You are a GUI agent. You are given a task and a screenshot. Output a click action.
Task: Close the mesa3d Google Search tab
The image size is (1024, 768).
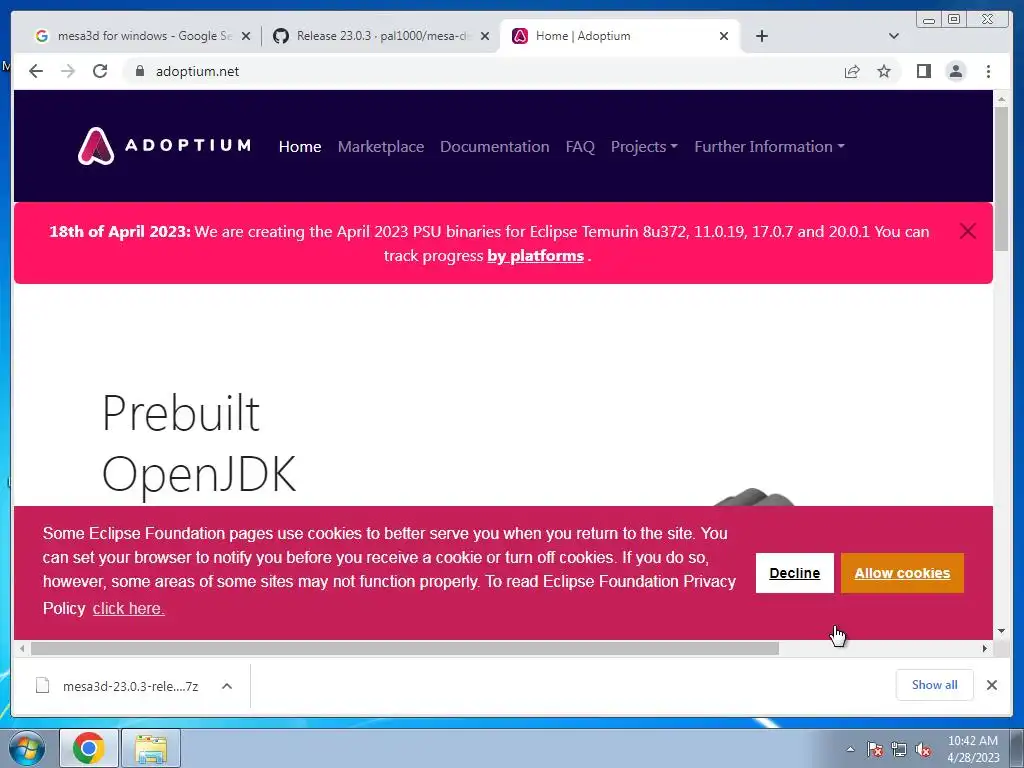click(246, 36)
